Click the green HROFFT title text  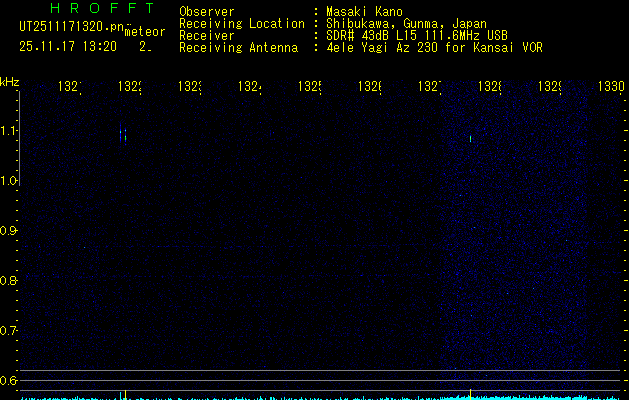[x=102, y=8]
